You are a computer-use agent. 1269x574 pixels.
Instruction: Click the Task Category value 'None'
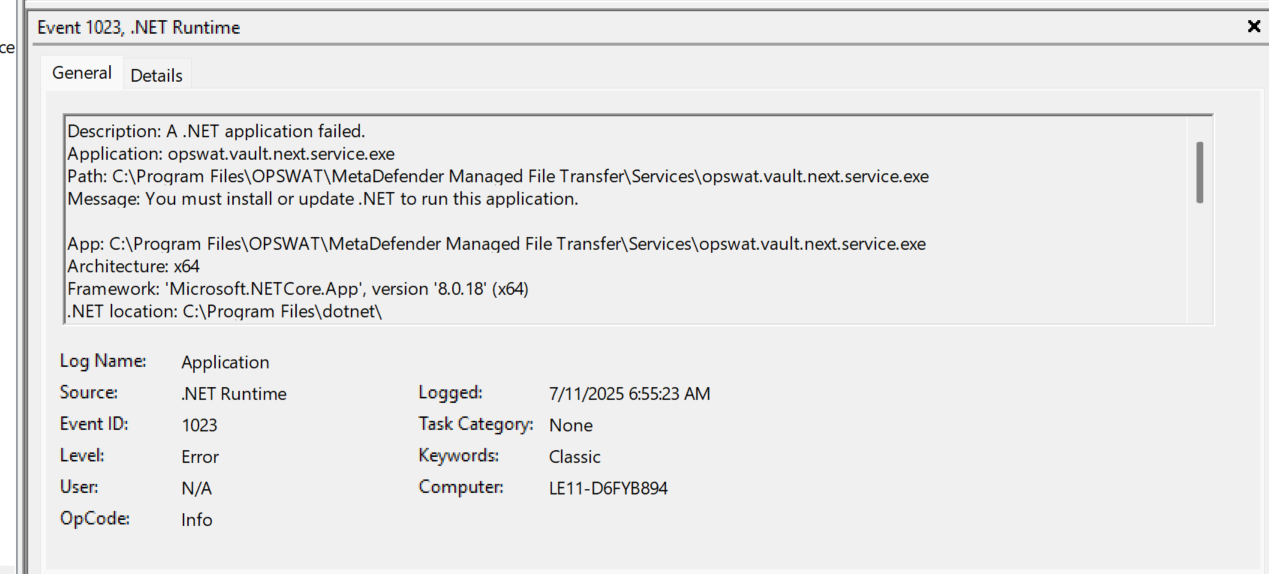tap(571, 425)
